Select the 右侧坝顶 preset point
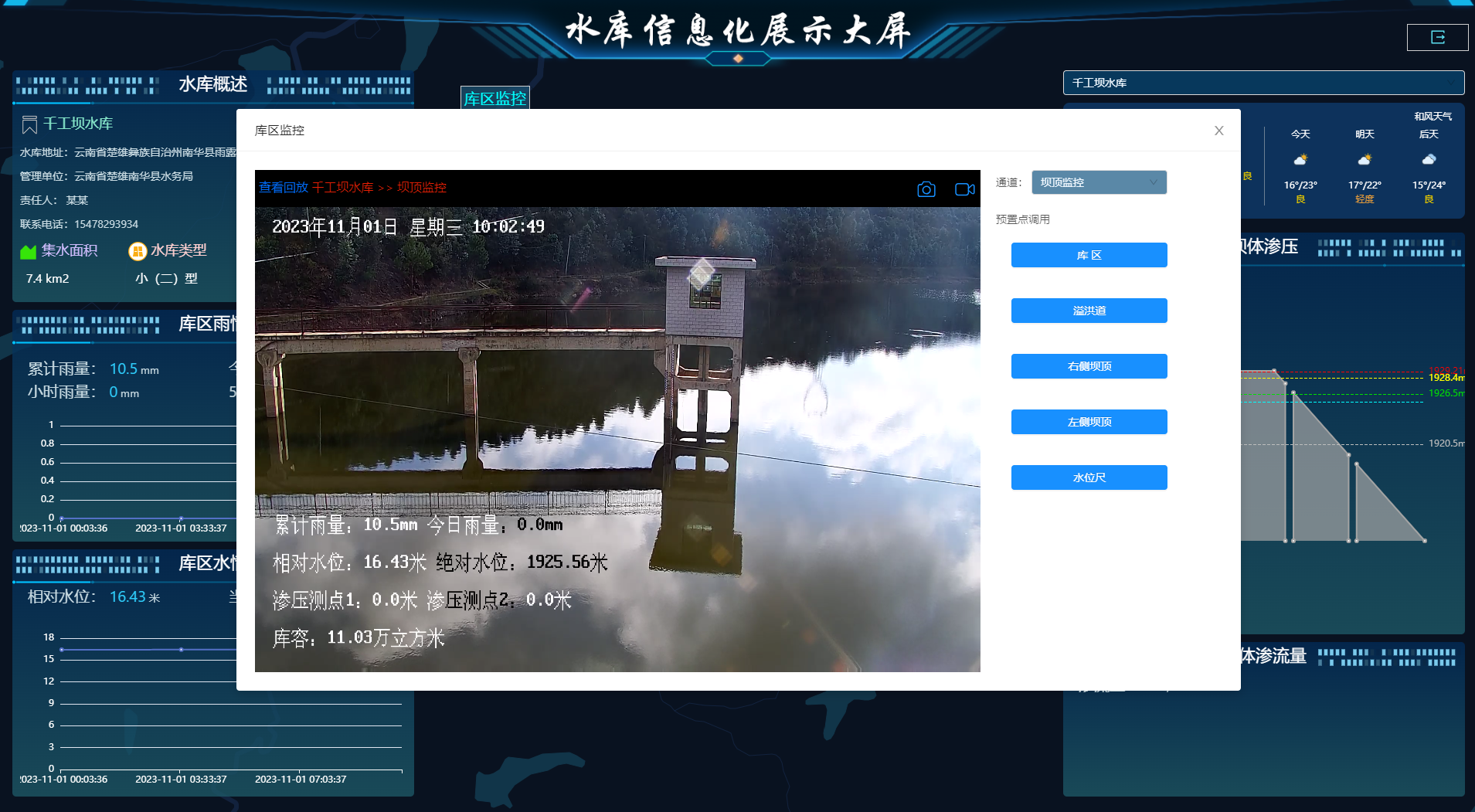The width and height of the screenshot is (1475, 812). pos(1089,366)
